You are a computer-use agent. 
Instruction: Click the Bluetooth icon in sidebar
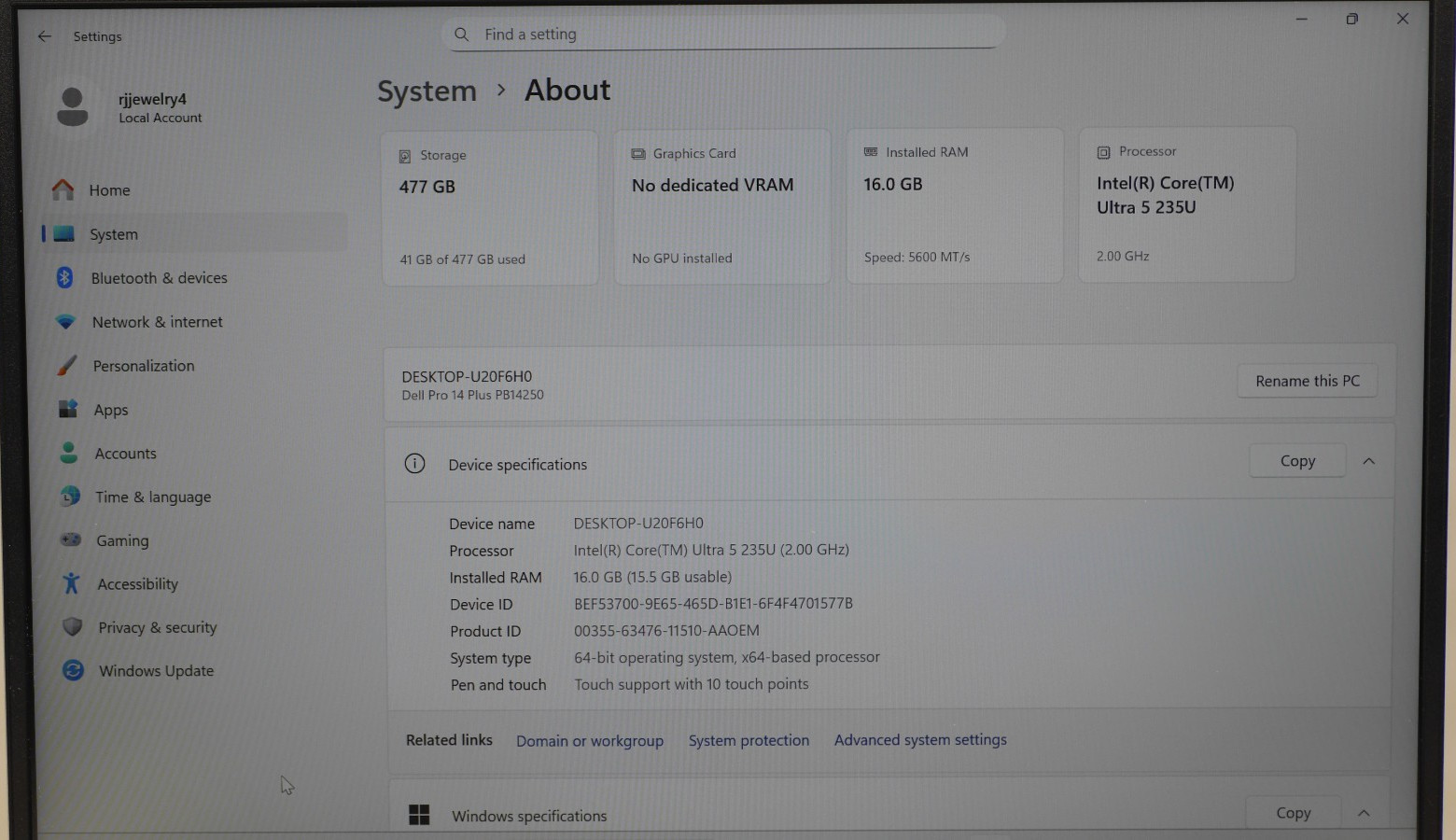click(x=64, y=277)
